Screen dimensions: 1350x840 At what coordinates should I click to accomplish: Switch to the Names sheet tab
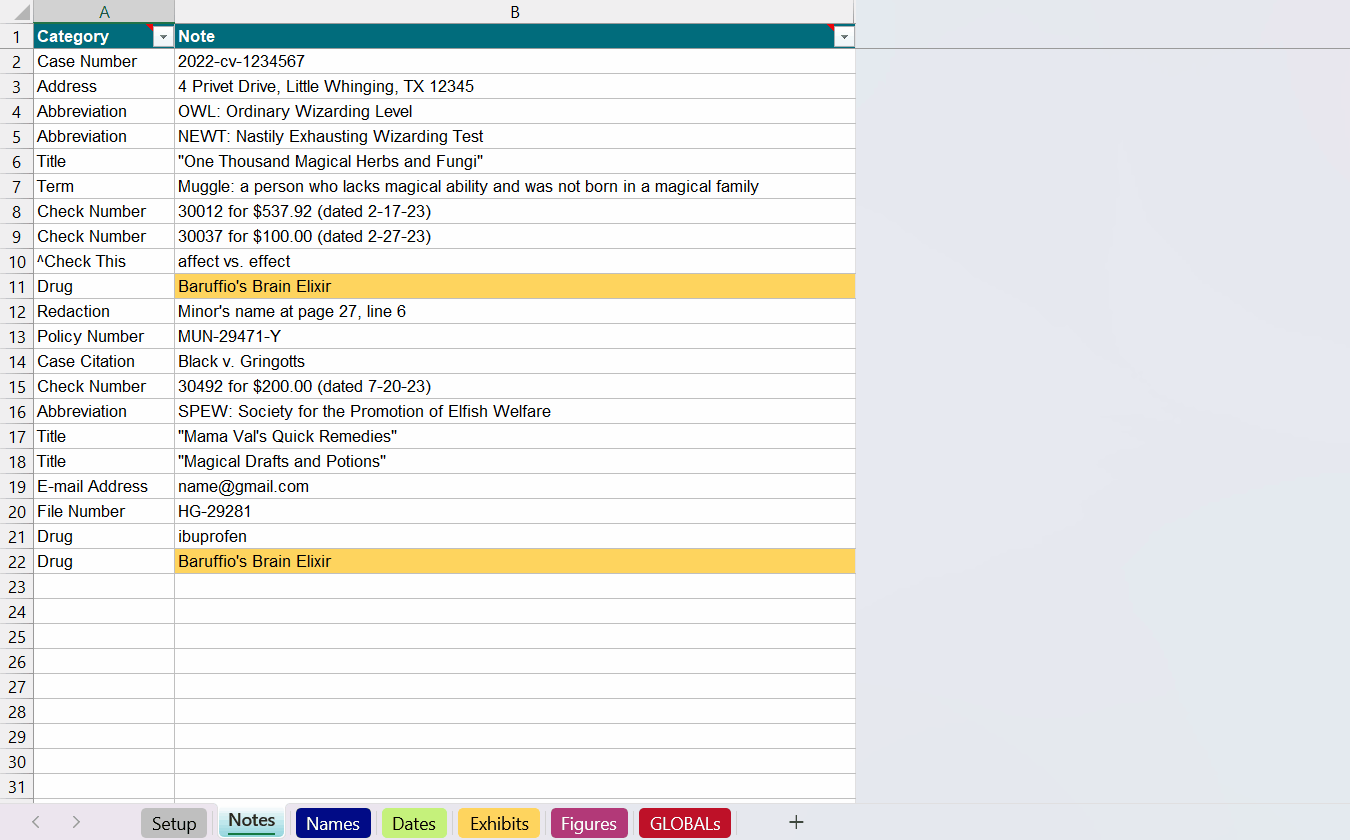pos(333,823)
